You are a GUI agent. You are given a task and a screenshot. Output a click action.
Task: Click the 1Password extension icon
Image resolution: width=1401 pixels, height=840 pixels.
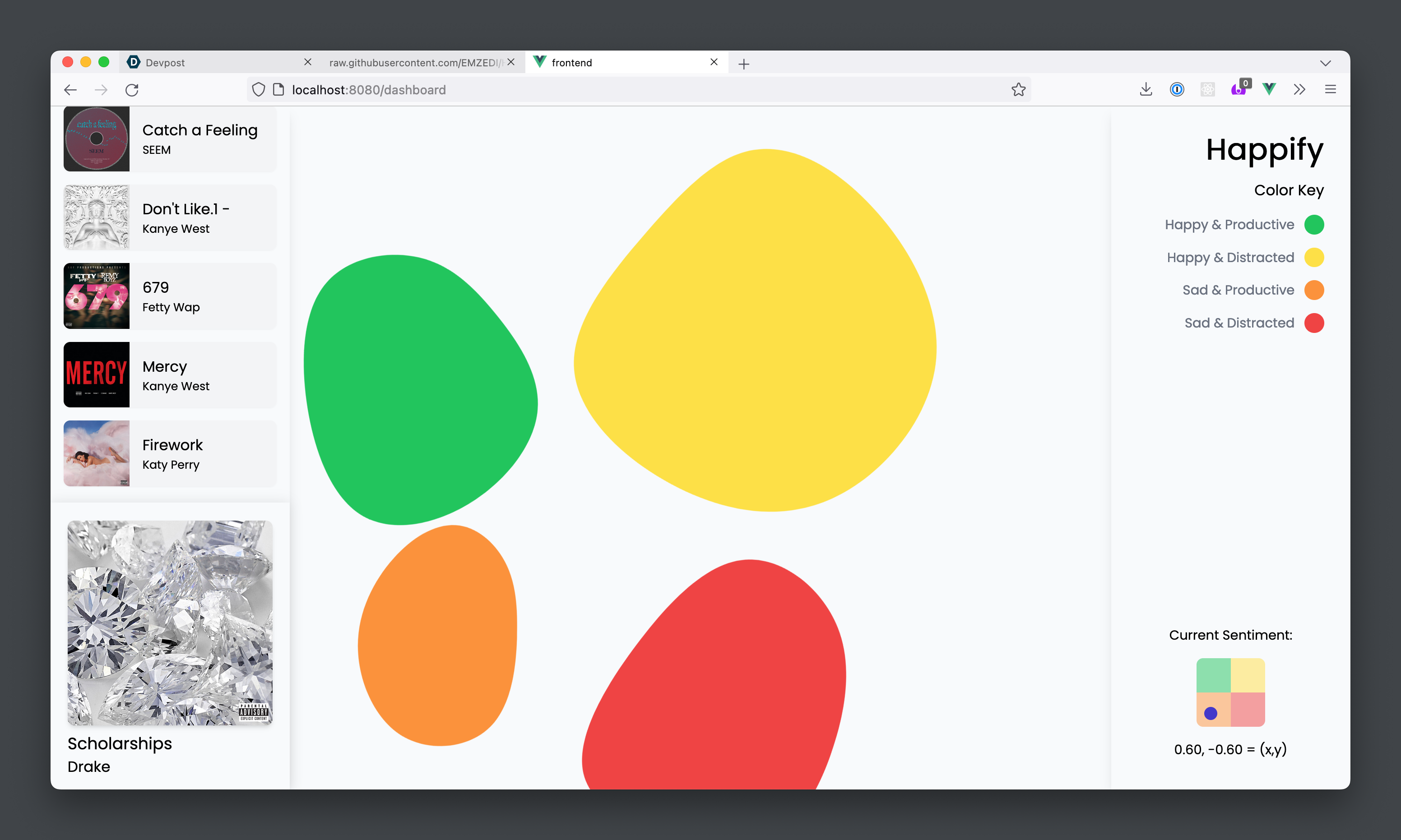1177,89
